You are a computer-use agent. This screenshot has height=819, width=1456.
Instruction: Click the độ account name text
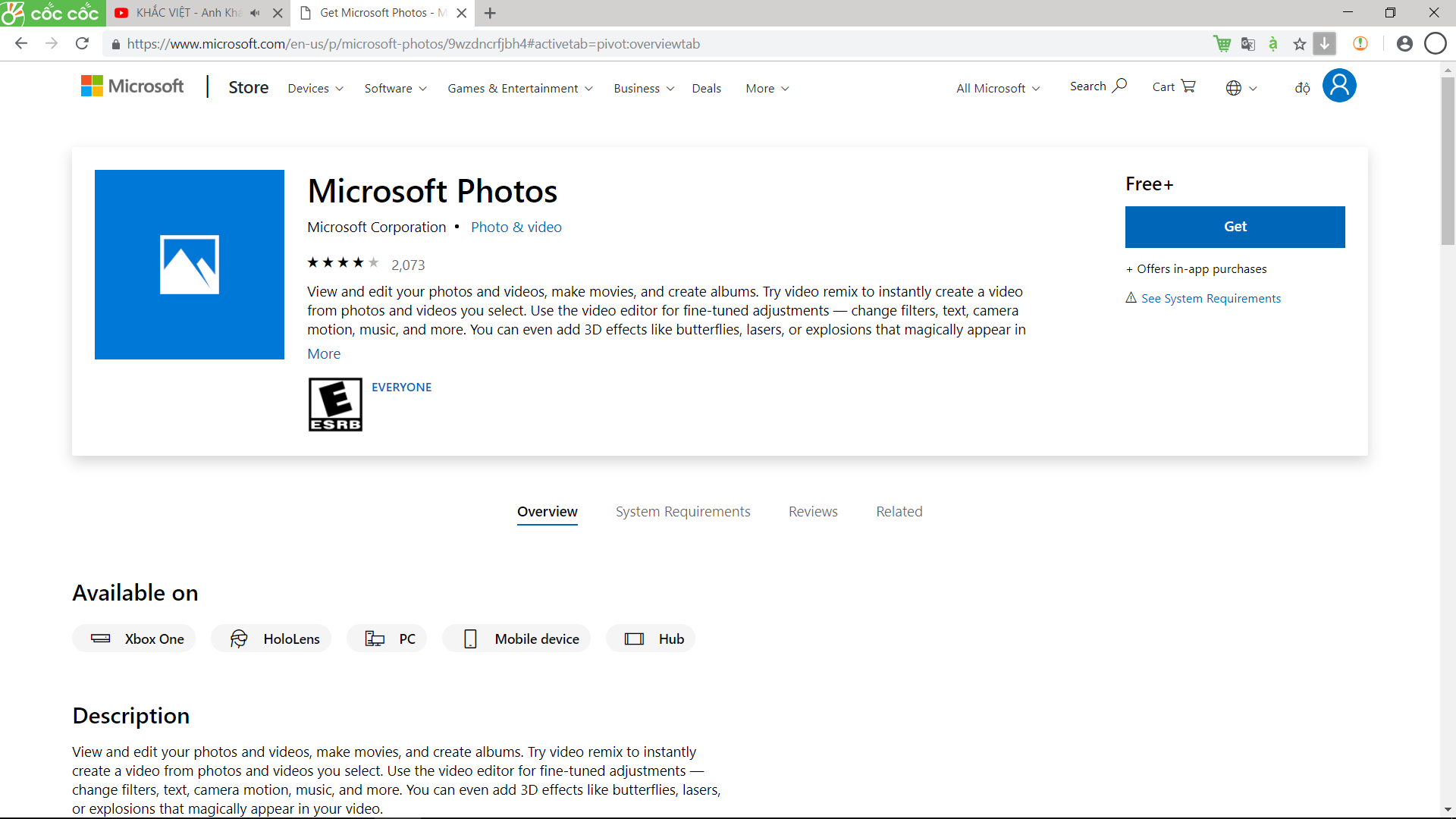[x=1303, y=88]
